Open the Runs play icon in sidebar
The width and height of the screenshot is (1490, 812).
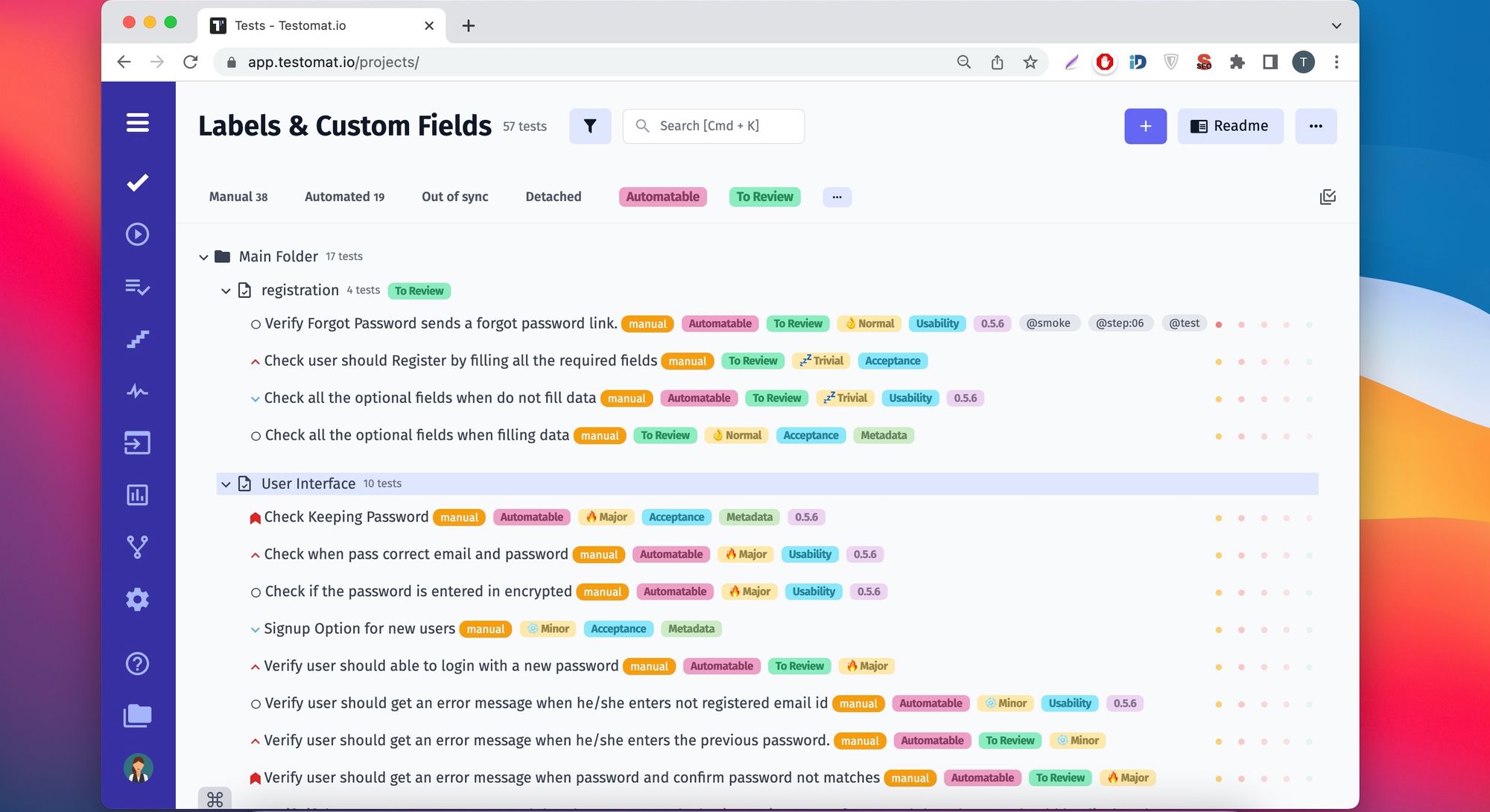click(138, 234)
